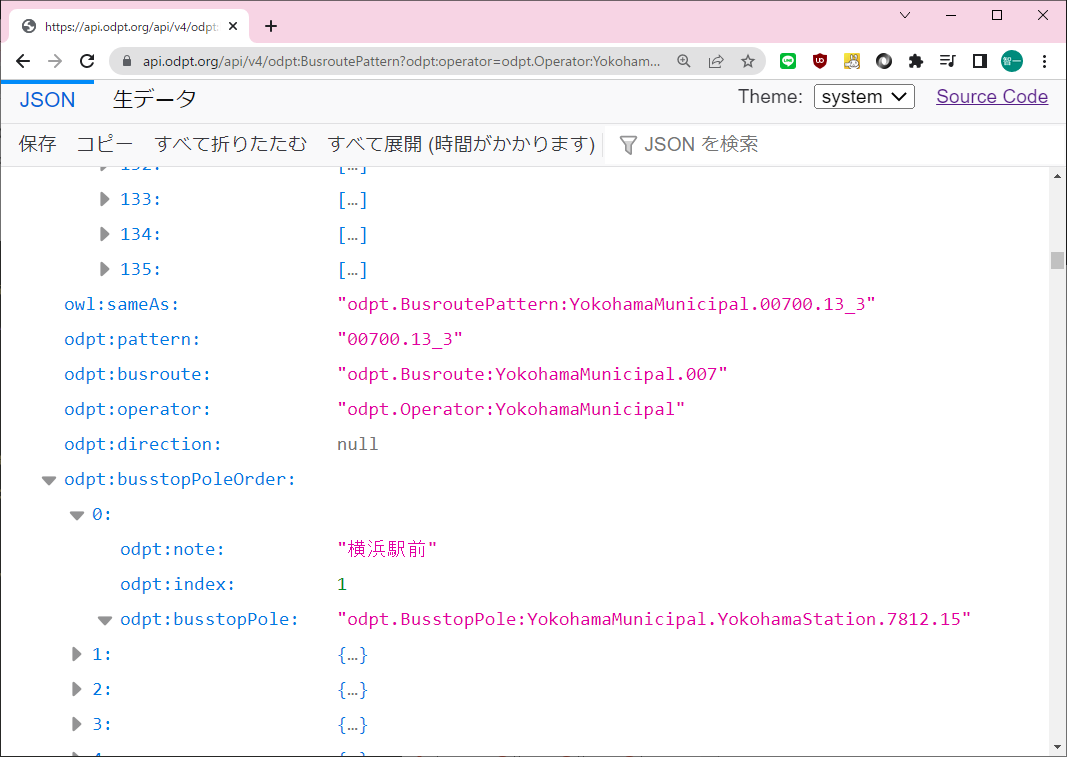1067x757 pixels.
Task: Collapse the odpt:busstopPole node
Action: tap(105, 620)
